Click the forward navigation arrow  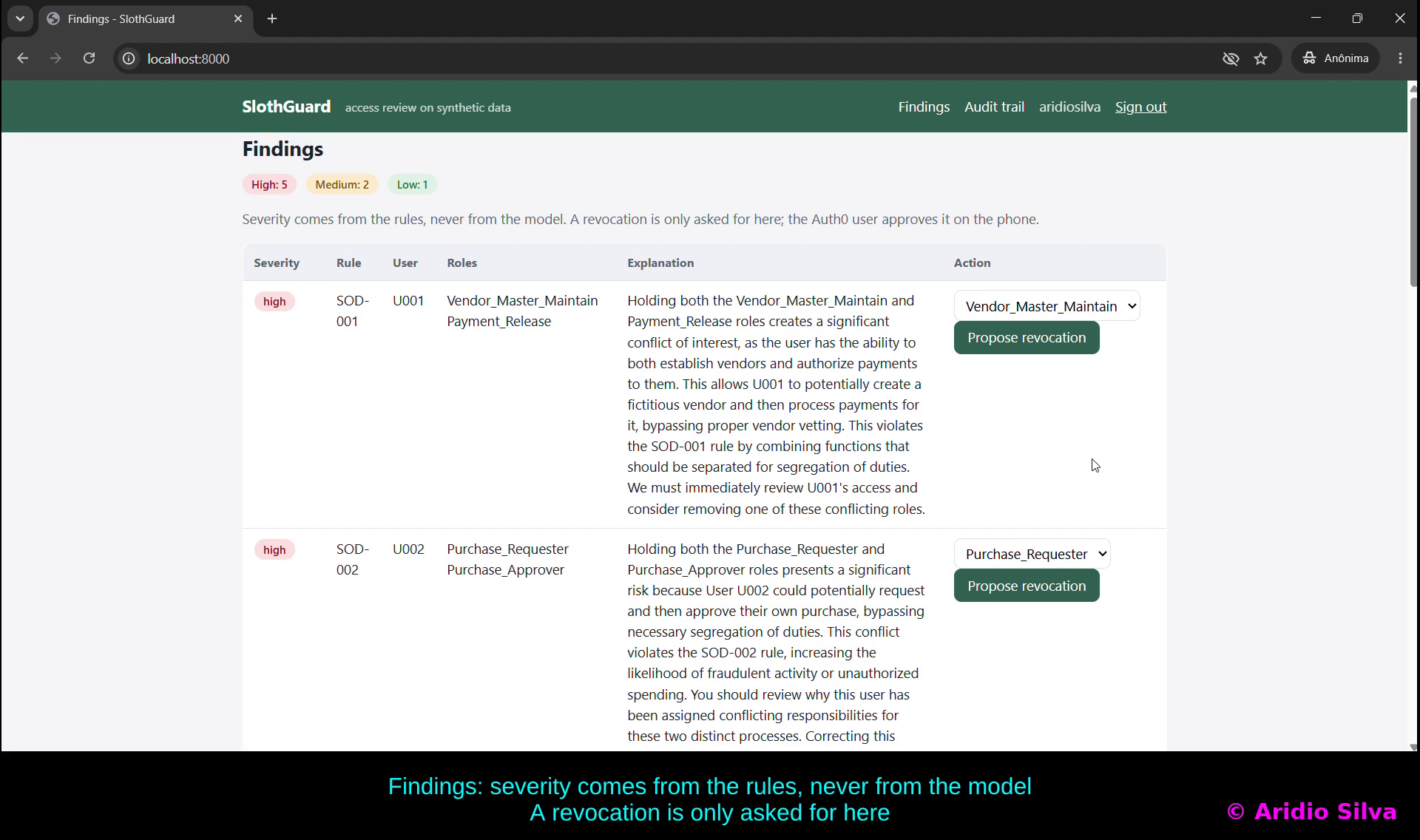pos(55,58)
